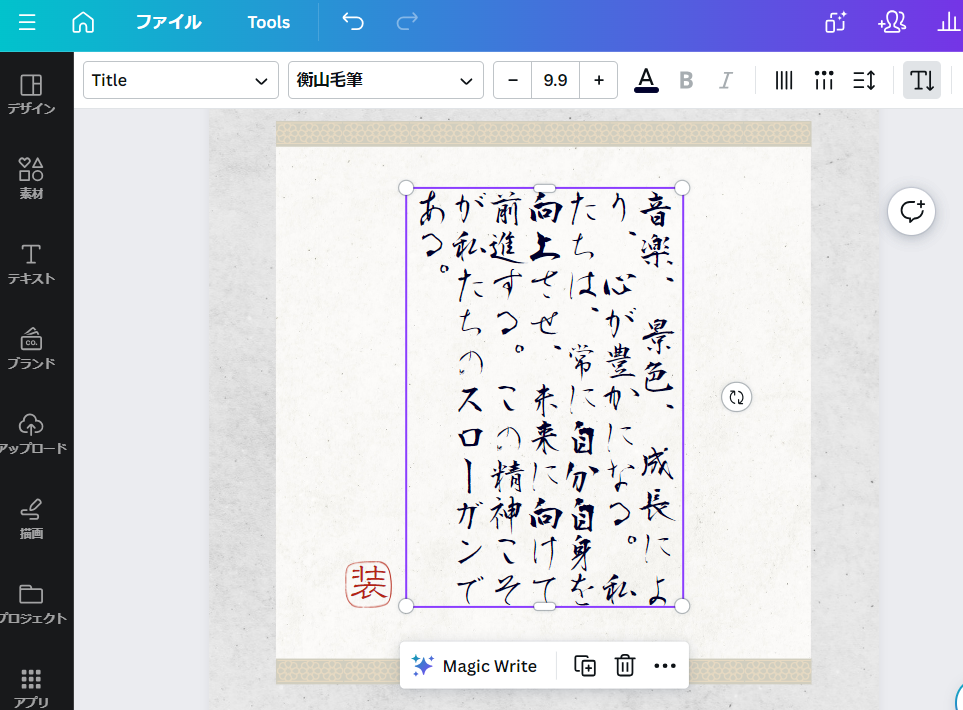The height and width of the screenshot is (710, 963).
Task: Click the undo arrow icon
Action: (352, 21)
